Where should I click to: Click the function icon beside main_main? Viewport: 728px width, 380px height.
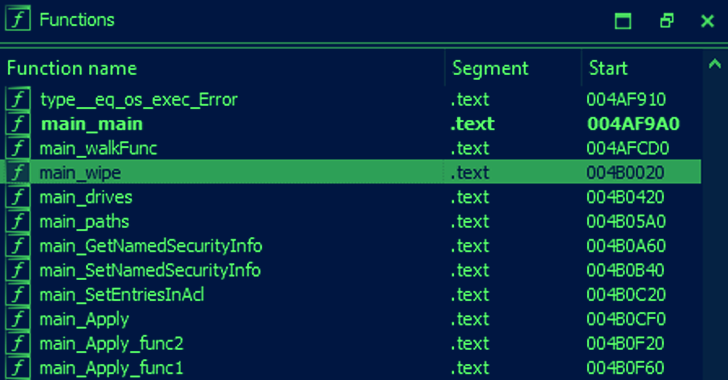pos(18,124)
